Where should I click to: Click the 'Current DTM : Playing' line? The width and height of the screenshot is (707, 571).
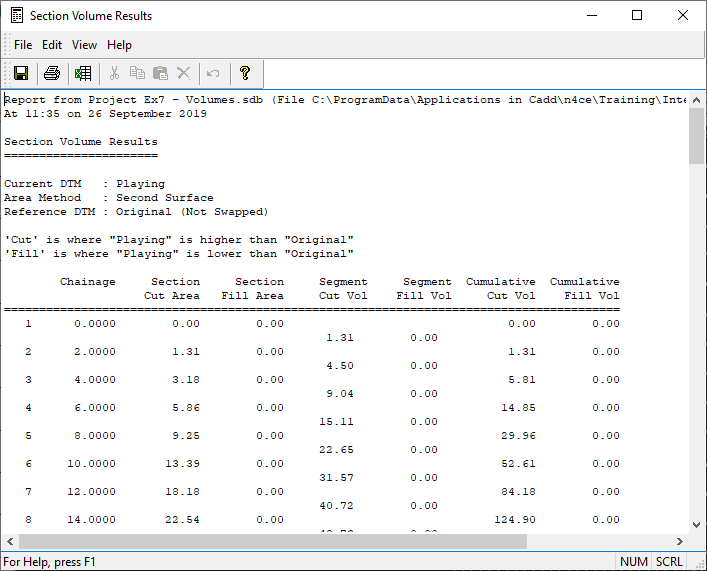click(x=84, y=184)
